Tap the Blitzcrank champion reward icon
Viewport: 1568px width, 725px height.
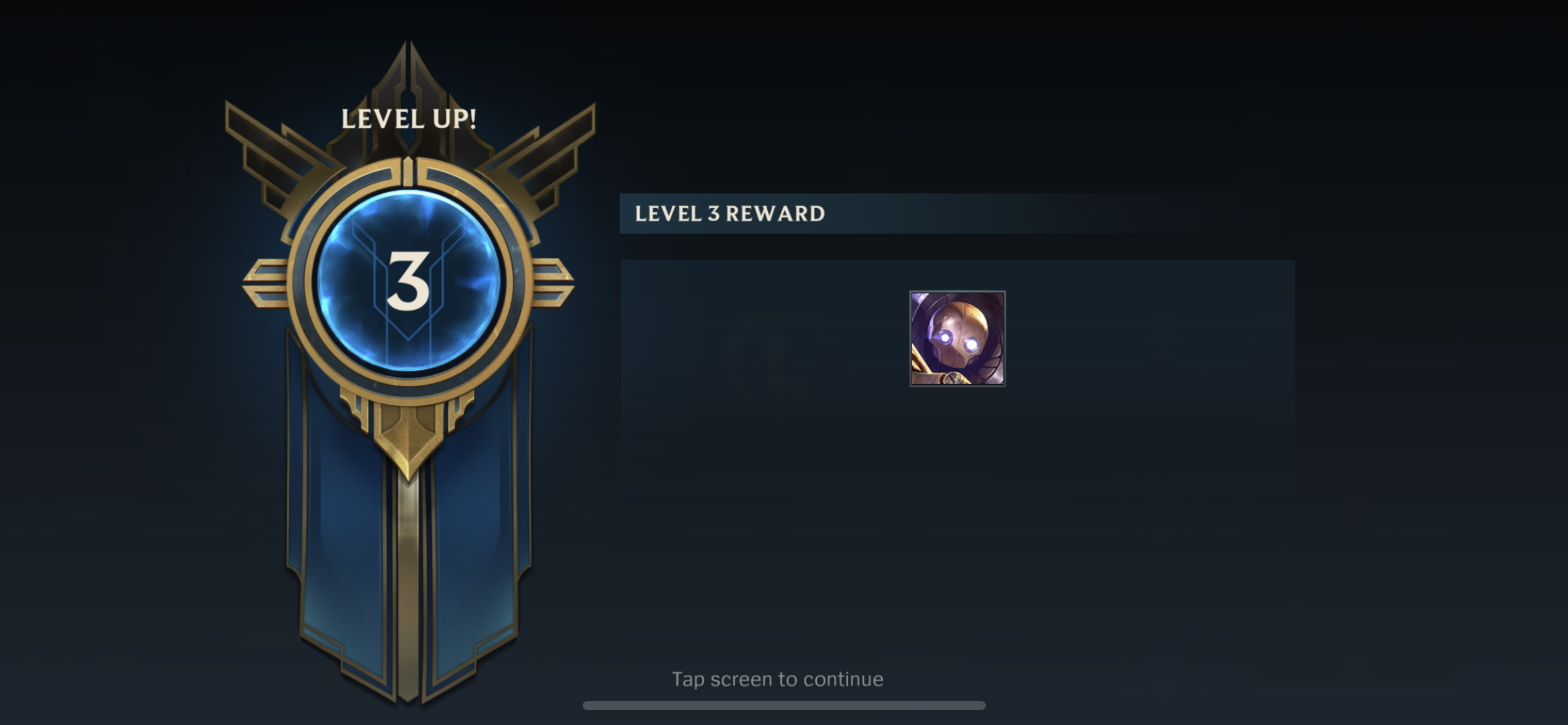click(957, 339)
